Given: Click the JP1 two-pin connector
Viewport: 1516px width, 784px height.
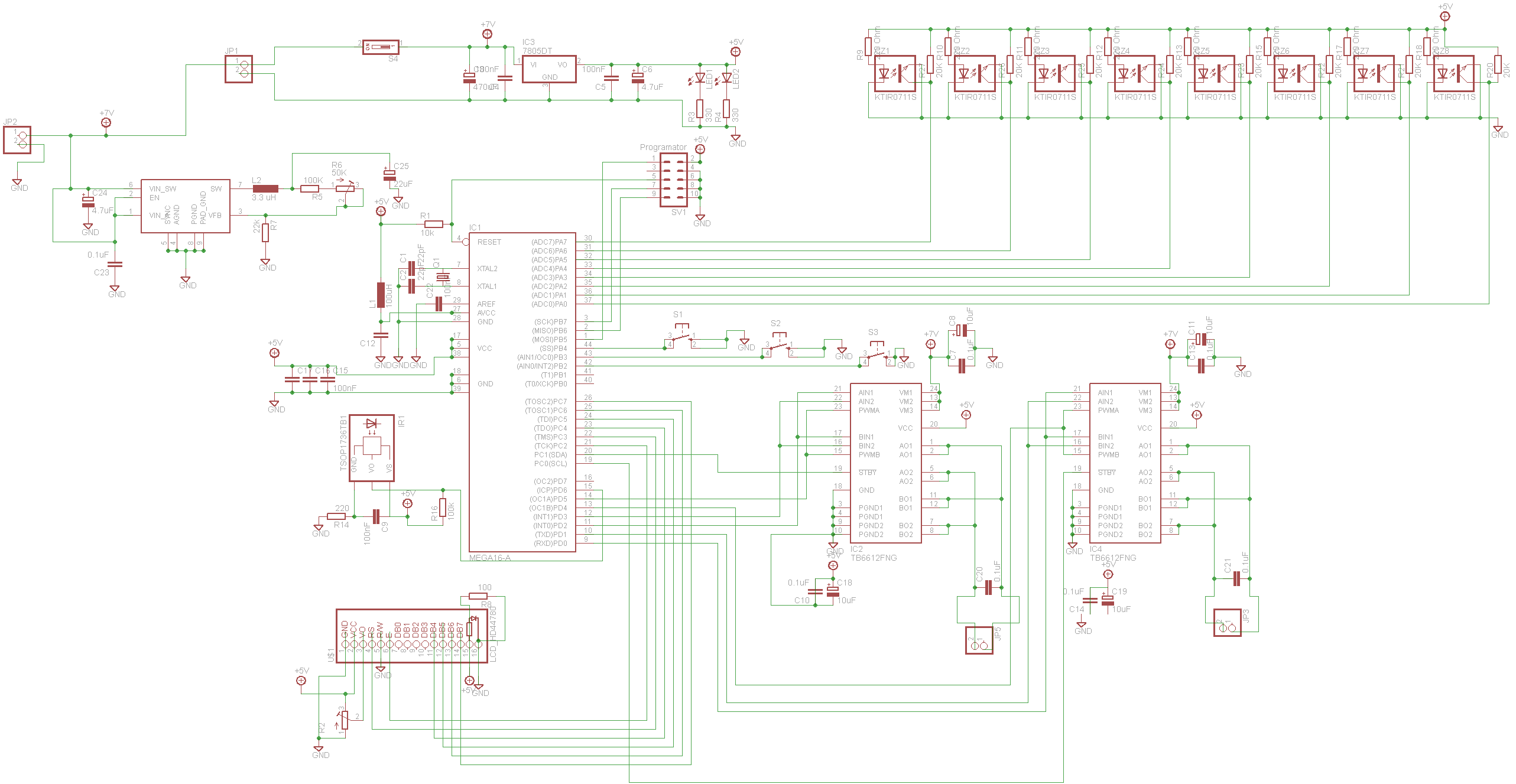Looking at the screenshot, I should click(x=239, y=69).
